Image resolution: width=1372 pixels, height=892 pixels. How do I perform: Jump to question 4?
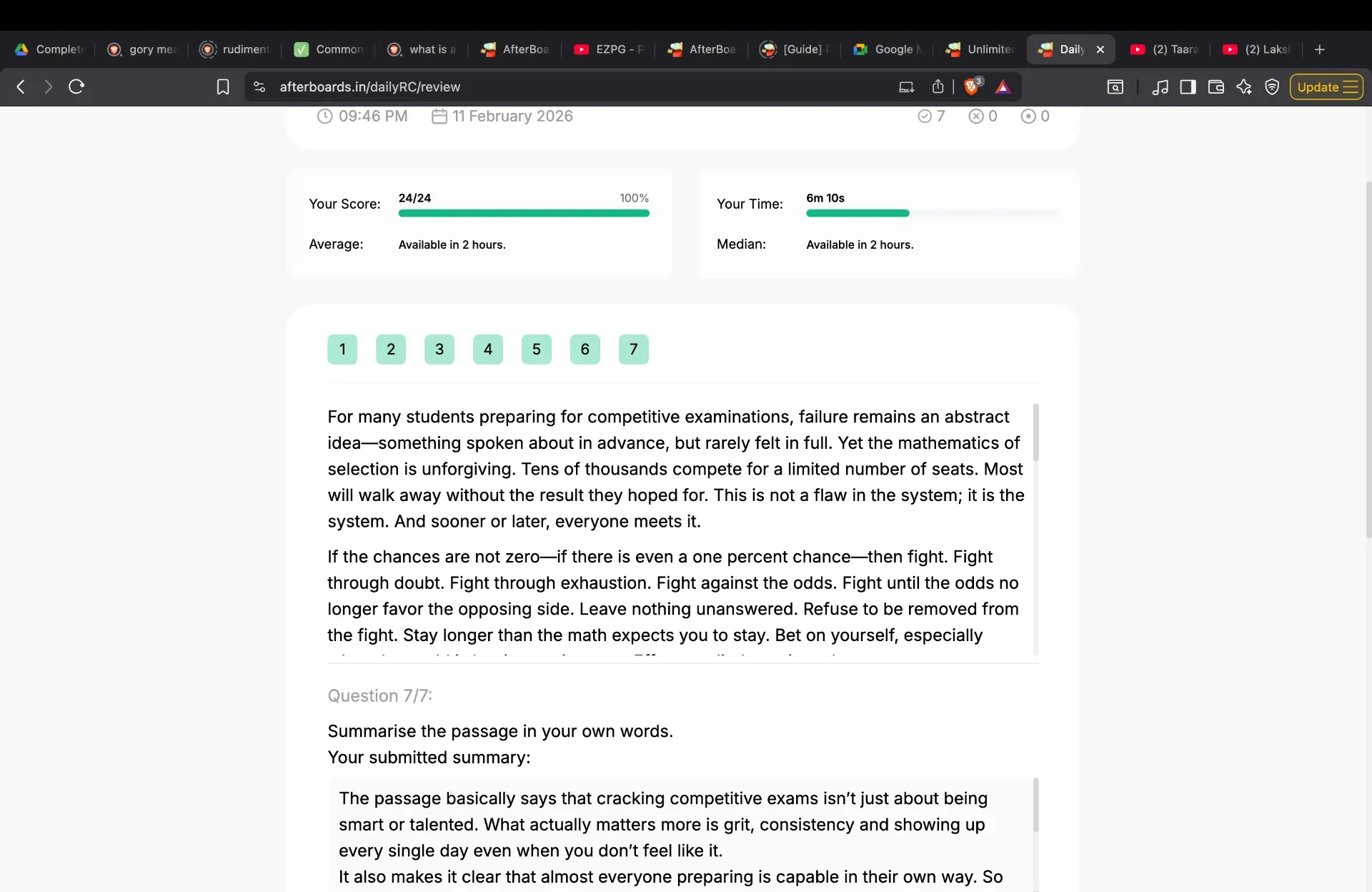pyautogui.click(x=488, y=350)
